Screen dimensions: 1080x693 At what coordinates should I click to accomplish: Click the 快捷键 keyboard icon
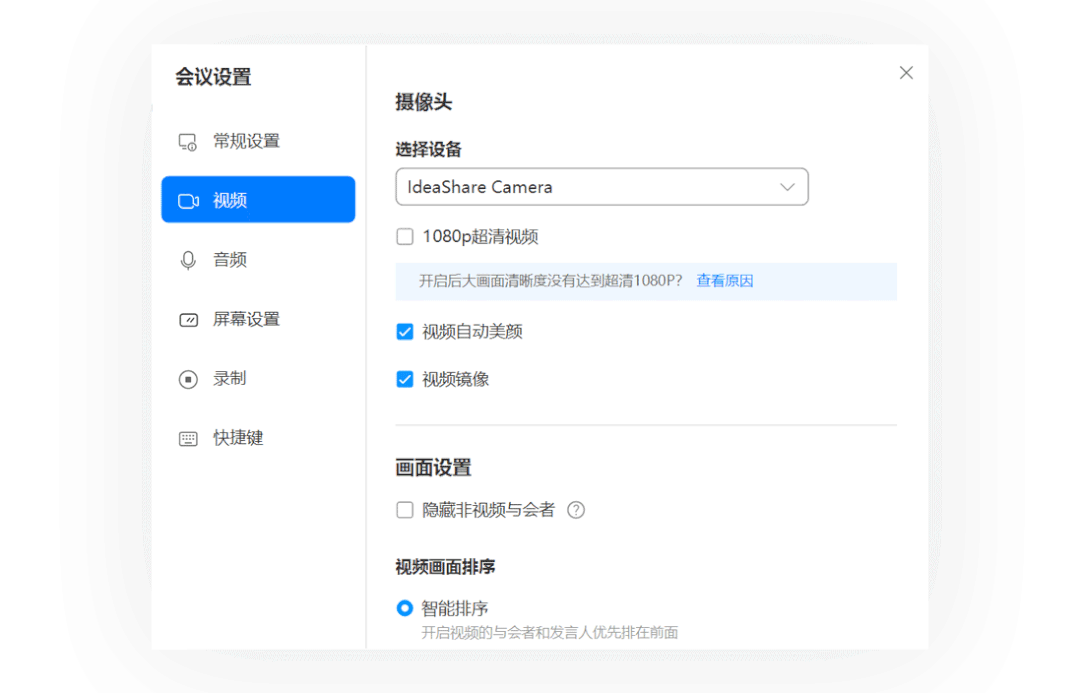click(188, 439)
